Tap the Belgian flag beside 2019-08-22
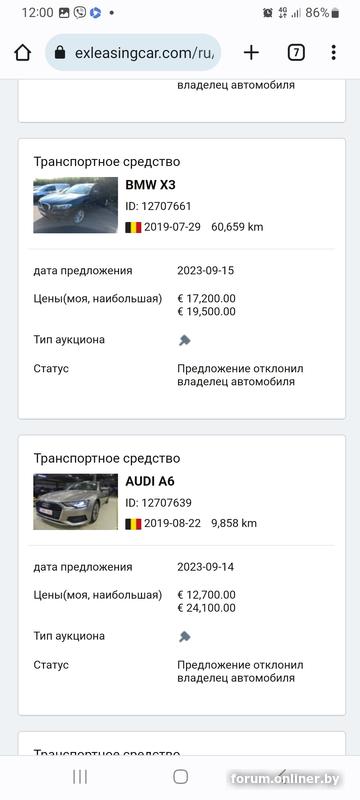 point(133,523)
